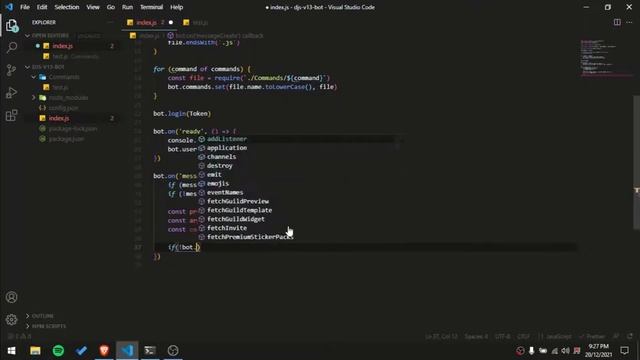
Task: Select index.js under Open Editors
Action: click(70, 46)
